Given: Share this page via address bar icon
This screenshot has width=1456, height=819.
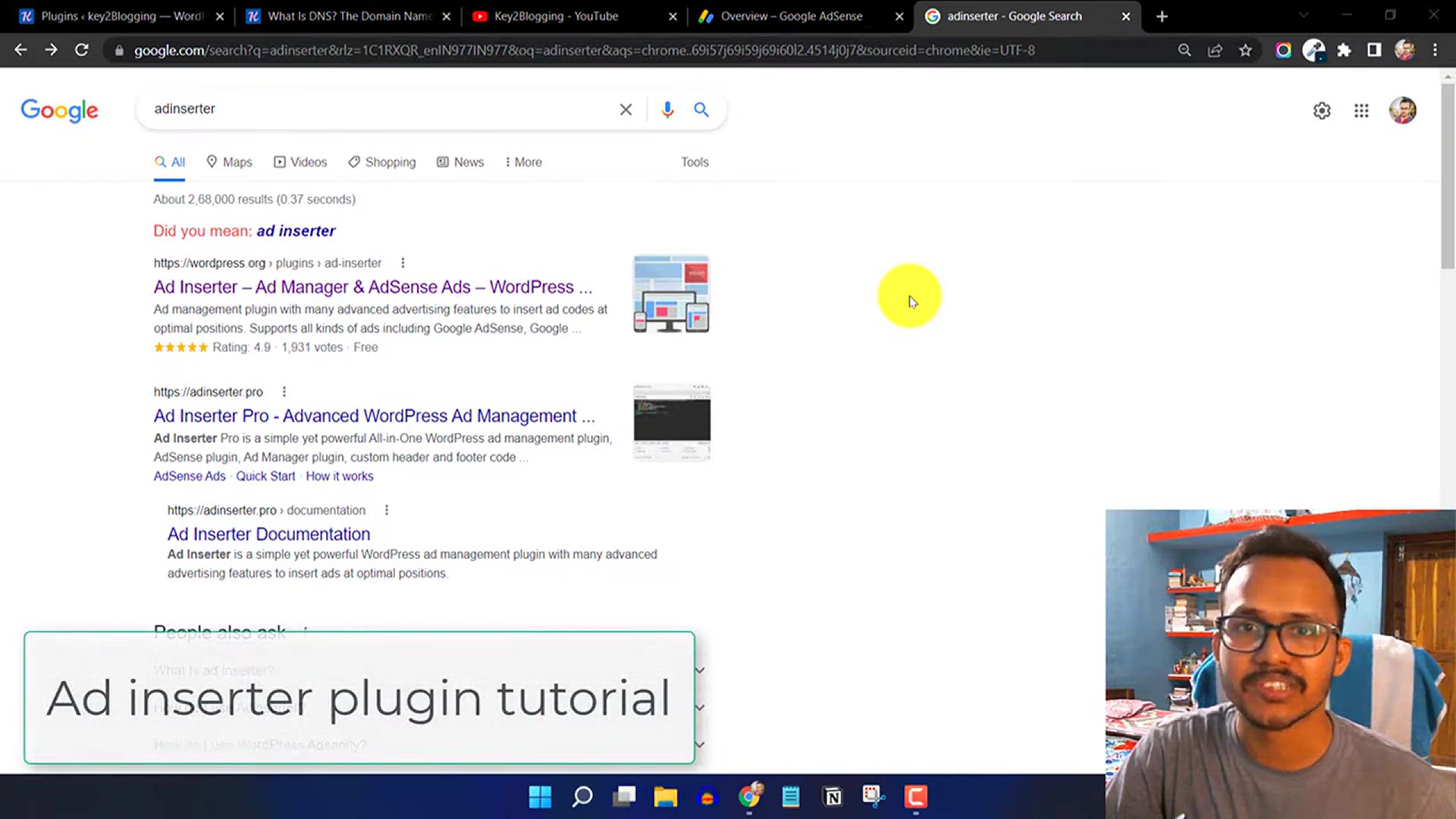Looking at the screenshot, I should (1215, 50).
